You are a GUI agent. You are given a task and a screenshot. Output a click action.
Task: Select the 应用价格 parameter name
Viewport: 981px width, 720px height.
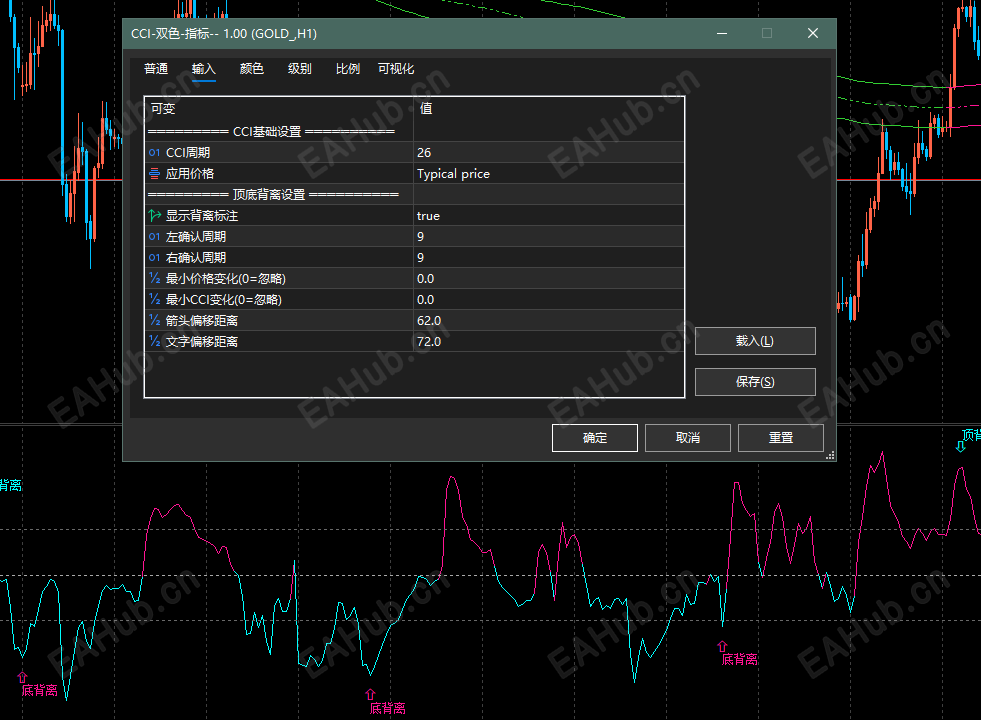click(190, 174)
